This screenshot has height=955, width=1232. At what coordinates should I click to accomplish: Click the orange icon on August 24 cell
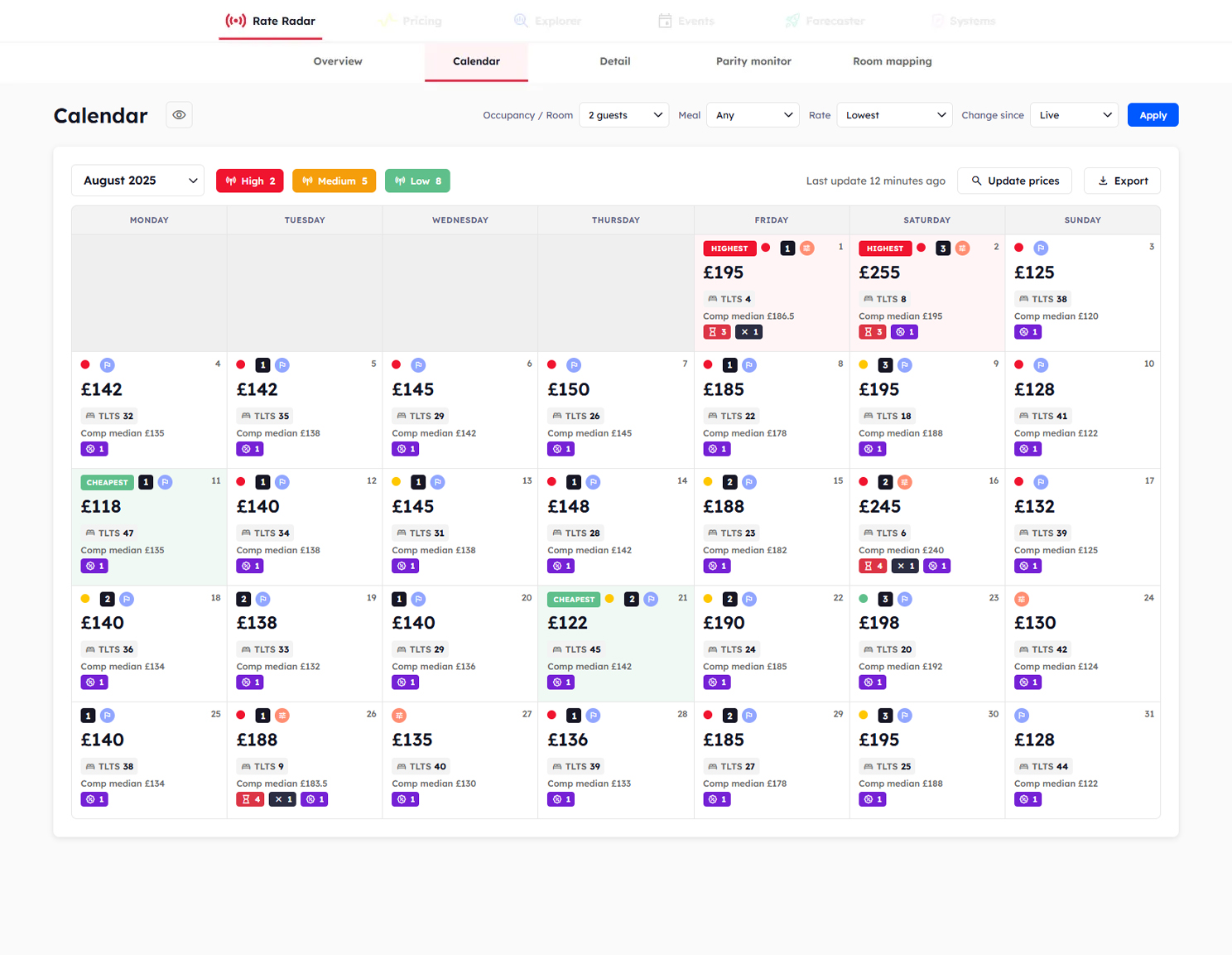(1022, 599)
